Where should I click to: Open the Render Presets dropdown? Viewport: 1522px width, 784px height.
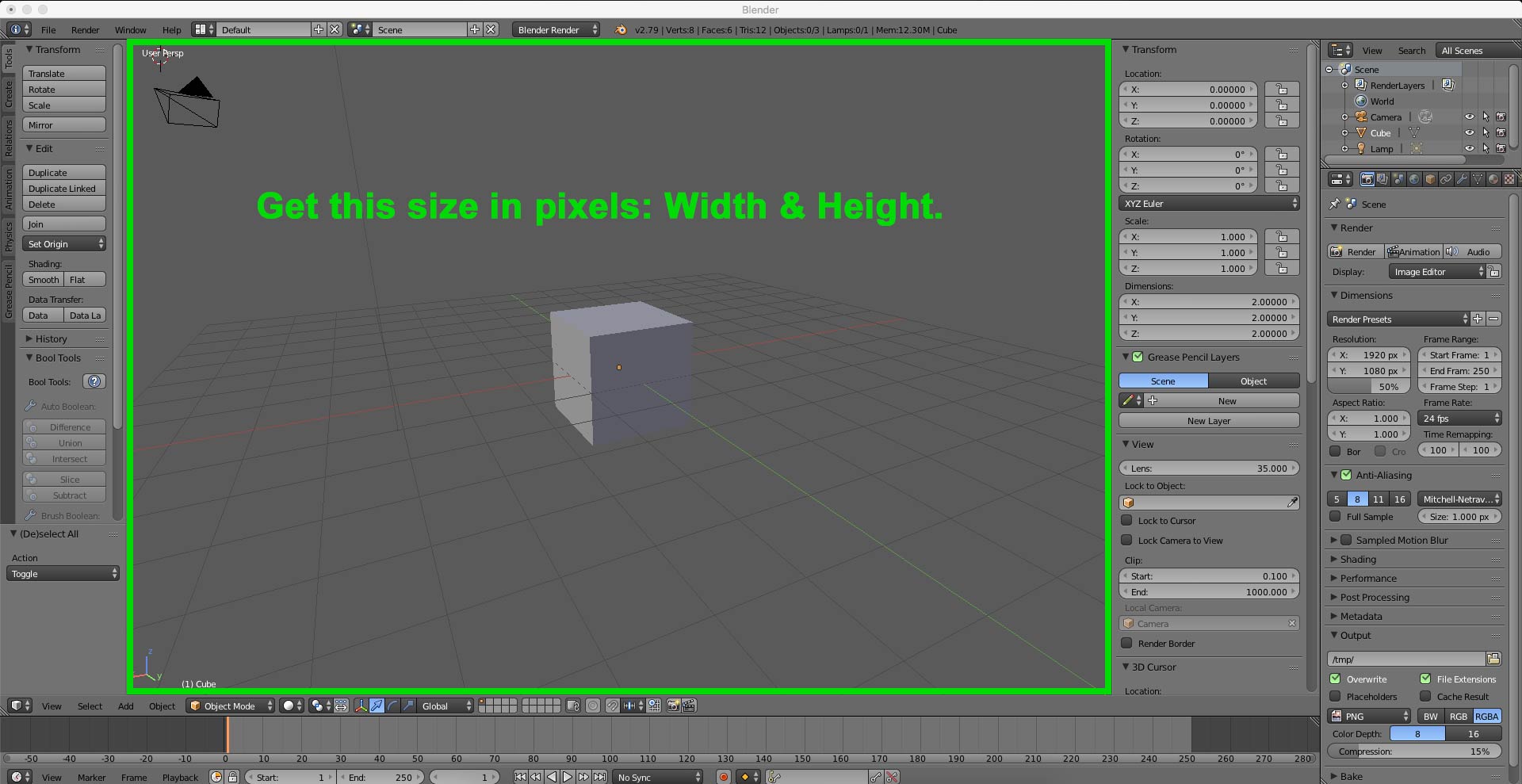(1398, 319)
